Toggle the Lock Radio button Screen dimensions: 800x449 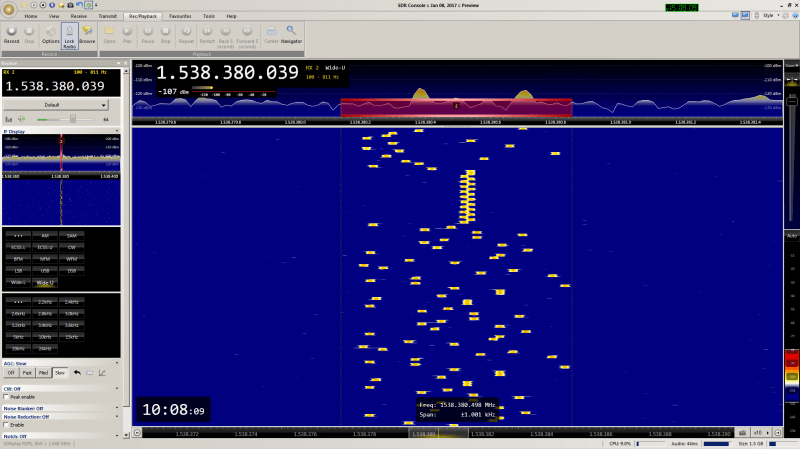(x=69, y=36)
